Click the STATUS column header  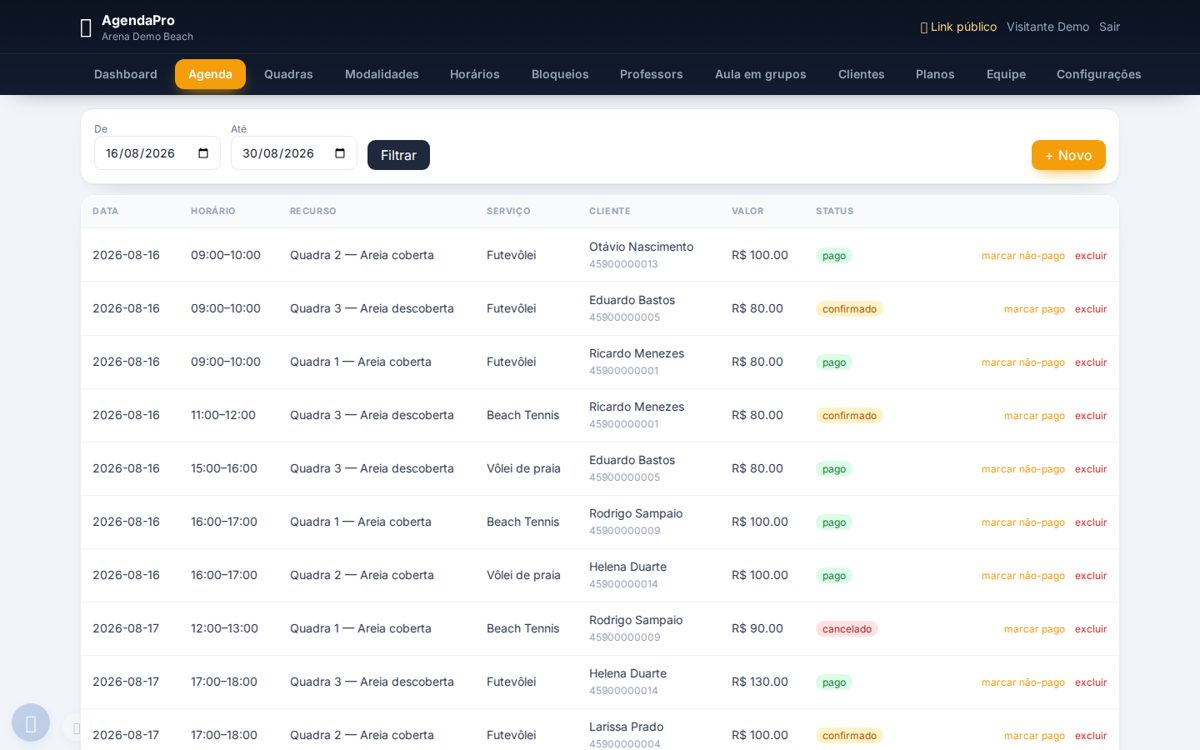835,211
